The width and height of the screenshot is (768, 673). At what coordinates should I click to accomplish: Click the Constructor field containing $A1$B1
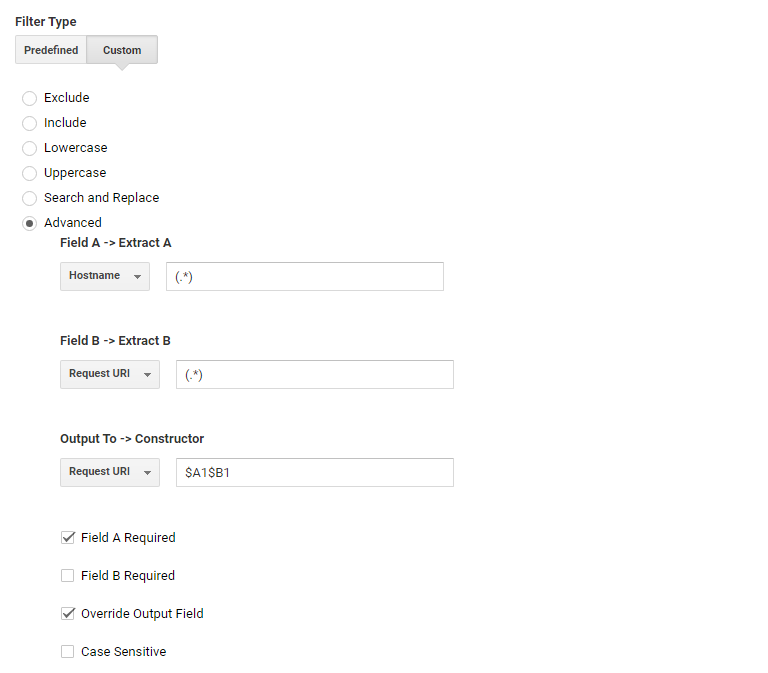pos(314,473)
